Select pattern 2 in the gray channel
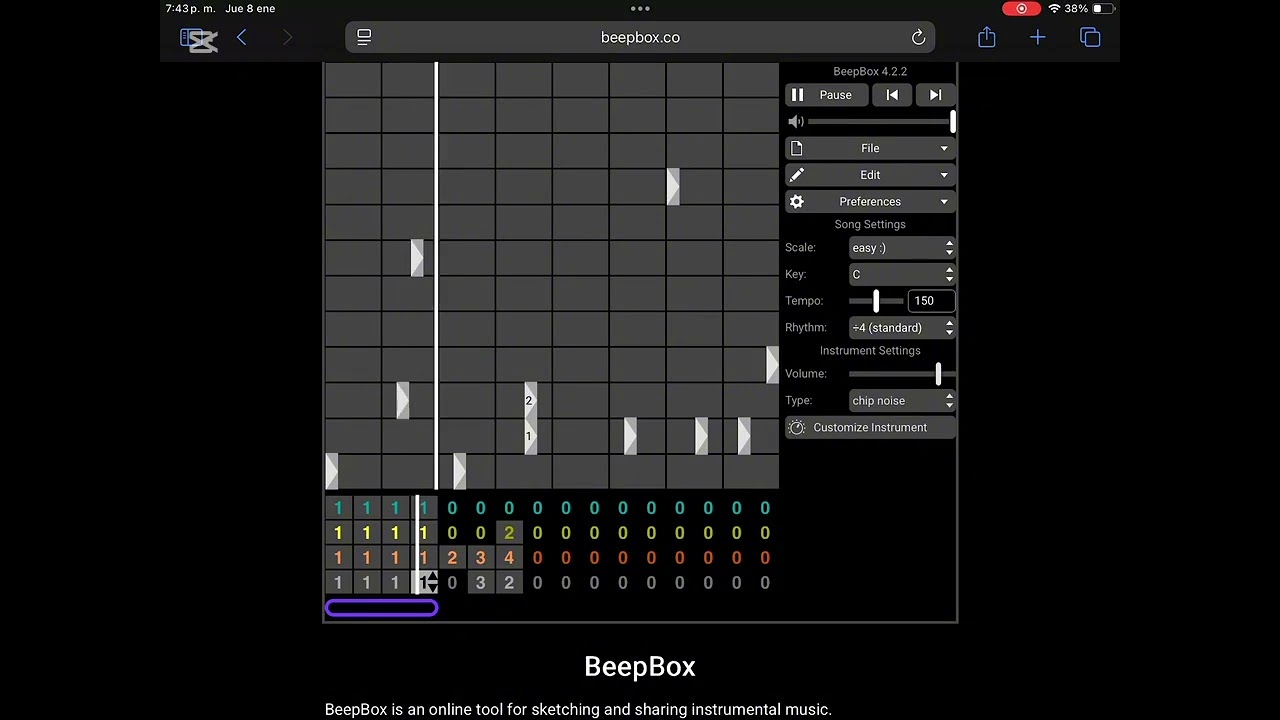Viewport: 1280px width, 720px height. point(509,583)
